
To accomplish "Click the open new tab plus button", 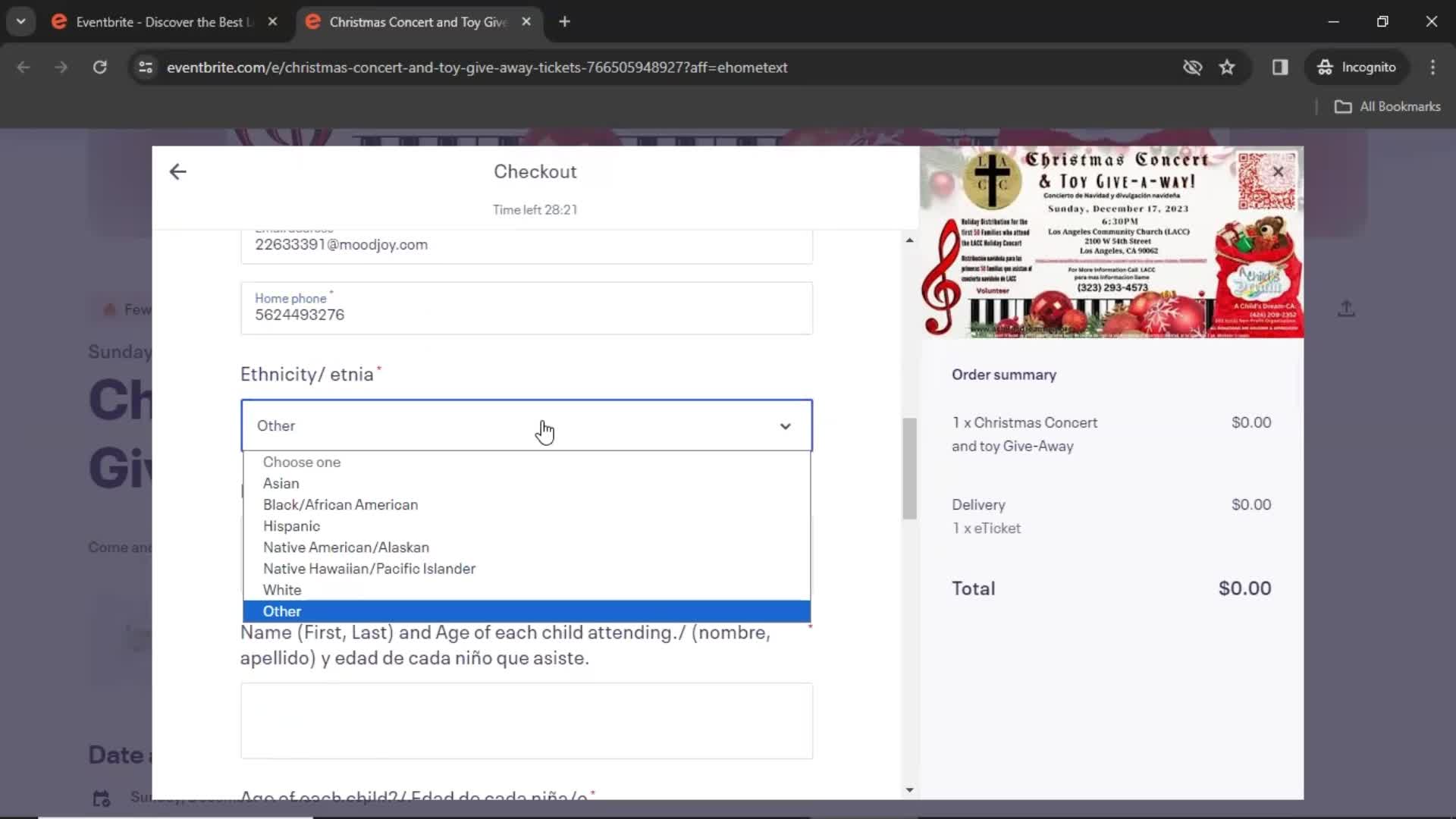I will point(565,22).
